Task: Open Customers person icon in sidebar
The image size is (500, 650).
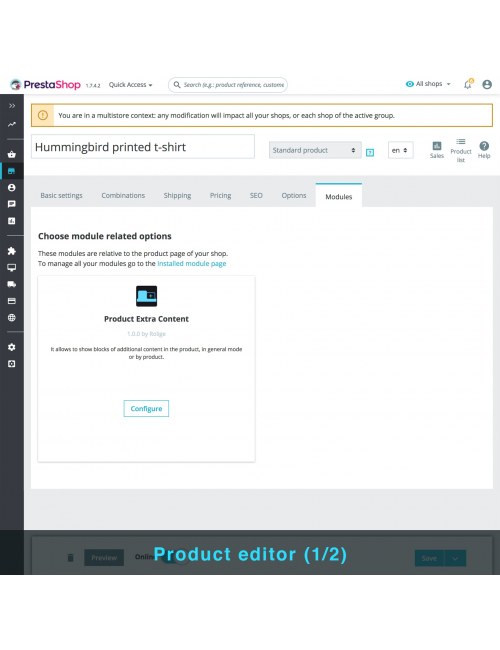Action: coord(12,187)
